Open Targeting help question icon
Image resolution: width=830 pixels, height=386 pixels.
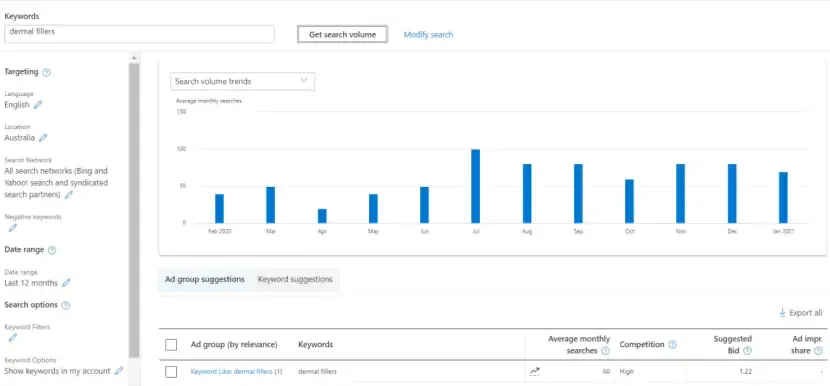pos(46,73)
